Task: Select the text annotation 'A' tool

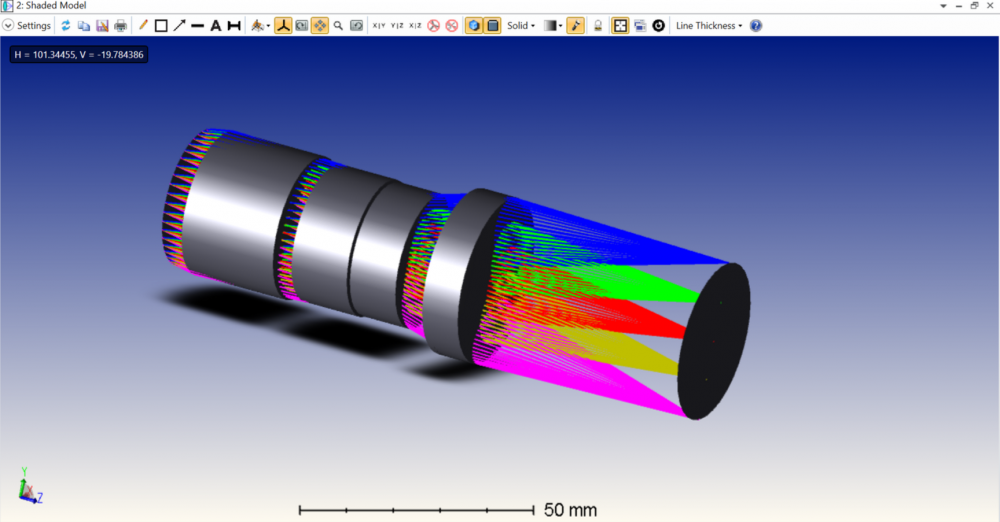Action: coord(215,25)
